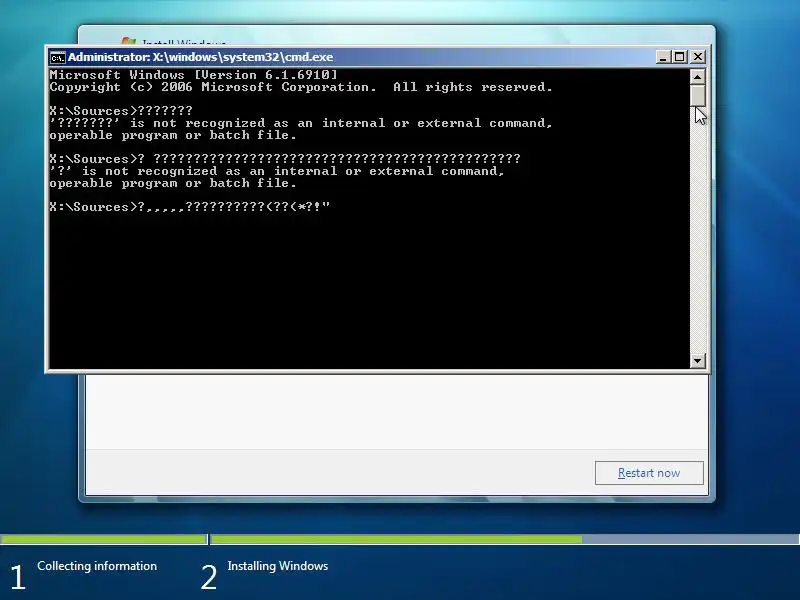Image resolution: width=800 pixels, height=600 pixels.
Task: Click the step number 2 indicator
Action: click(x=208, y=578)
